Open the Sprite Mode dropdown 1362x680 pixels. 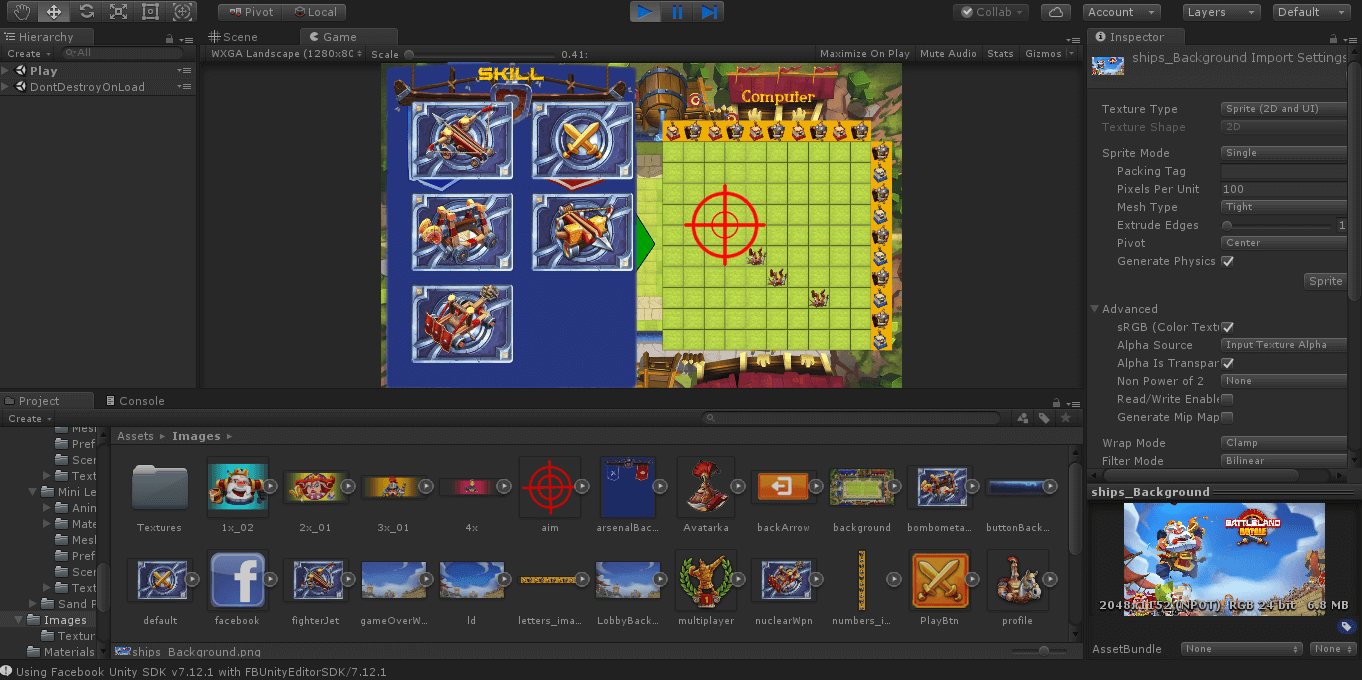[x=1284, y=153]
